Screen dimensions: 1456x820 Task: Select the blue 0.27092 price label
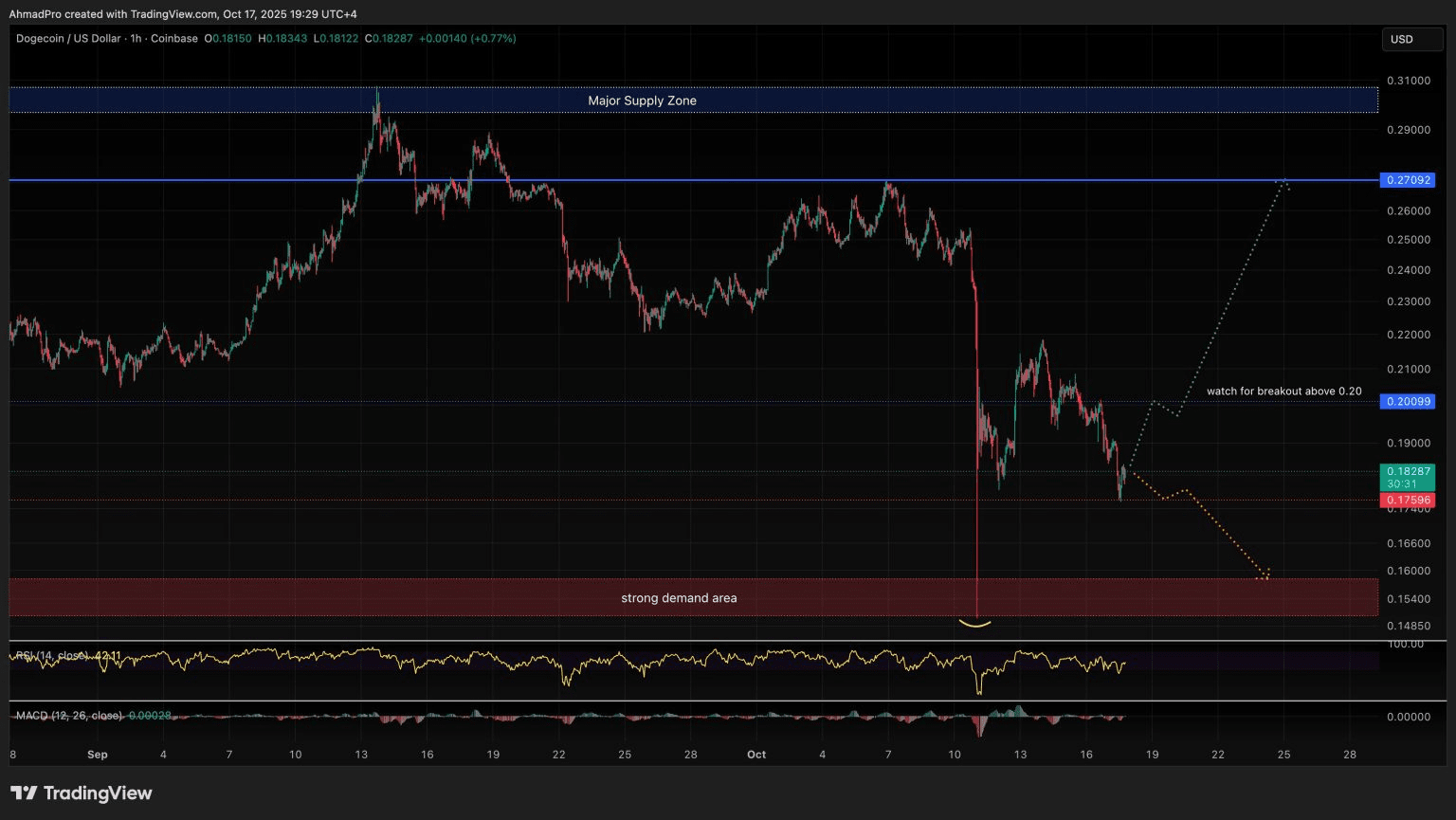[x=1408, y=180]
